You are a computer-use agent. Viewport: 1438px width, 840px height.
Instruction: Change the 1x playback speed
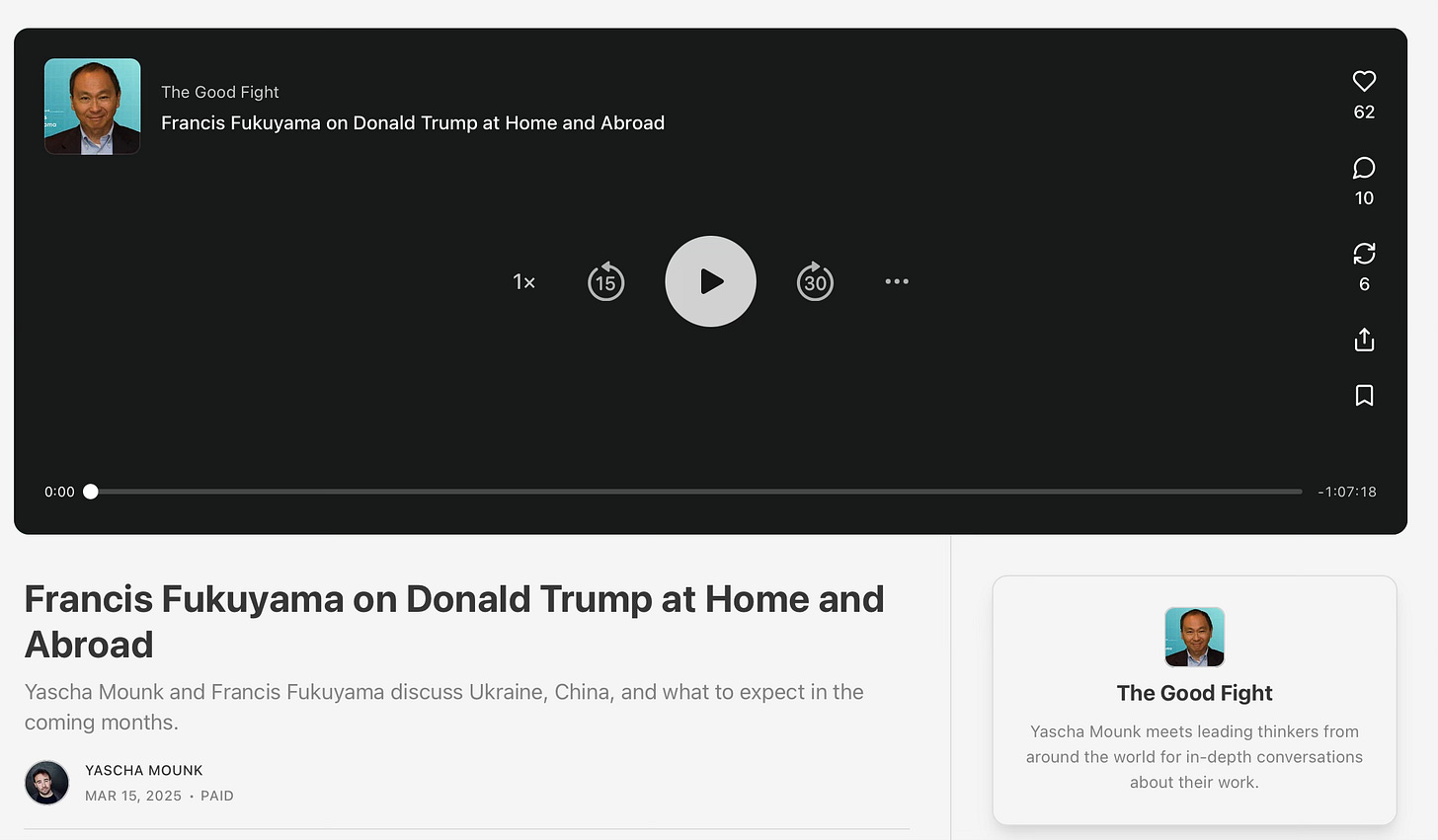(523, 282)
